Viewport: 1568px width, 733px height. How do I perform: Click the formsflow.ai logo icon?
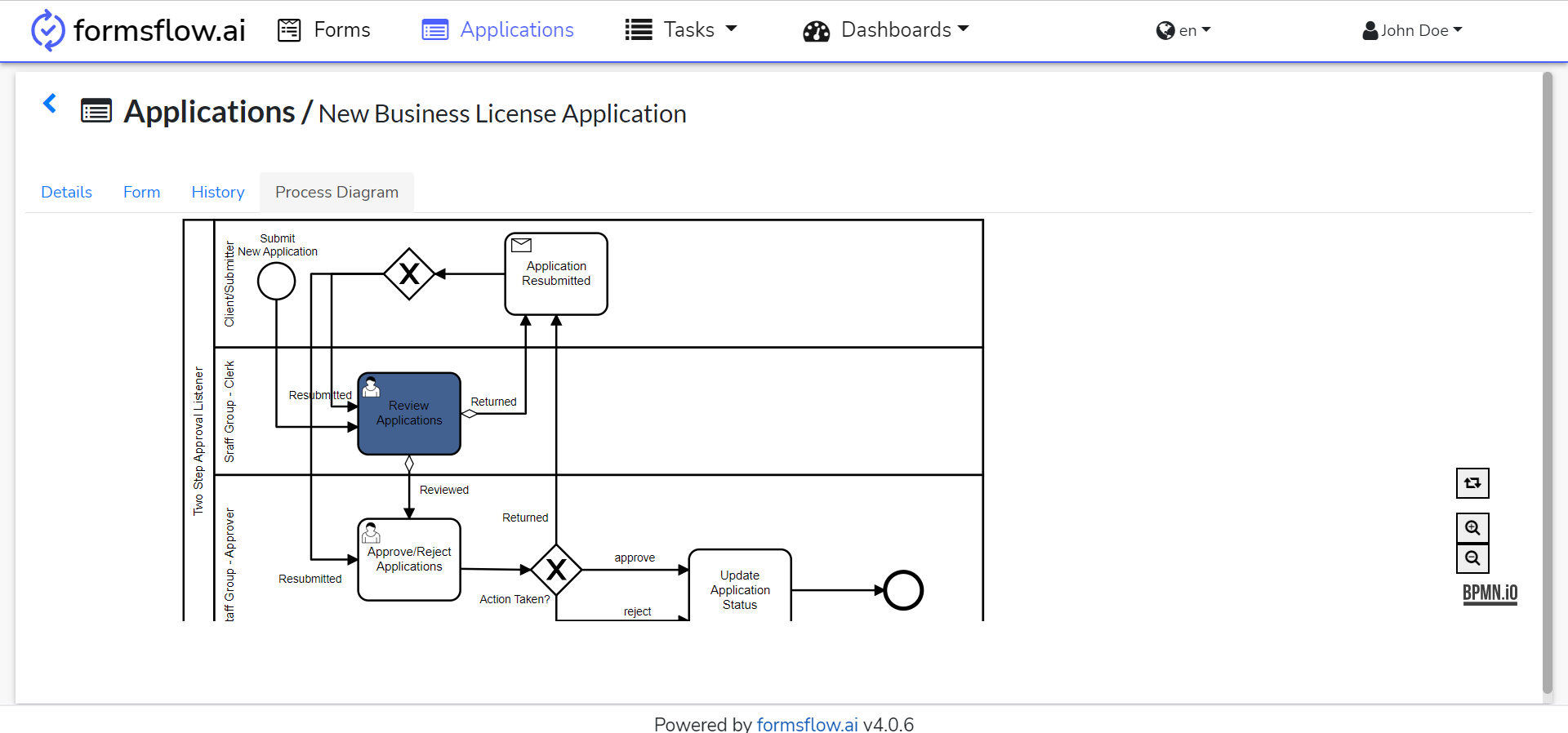point(47,30)
